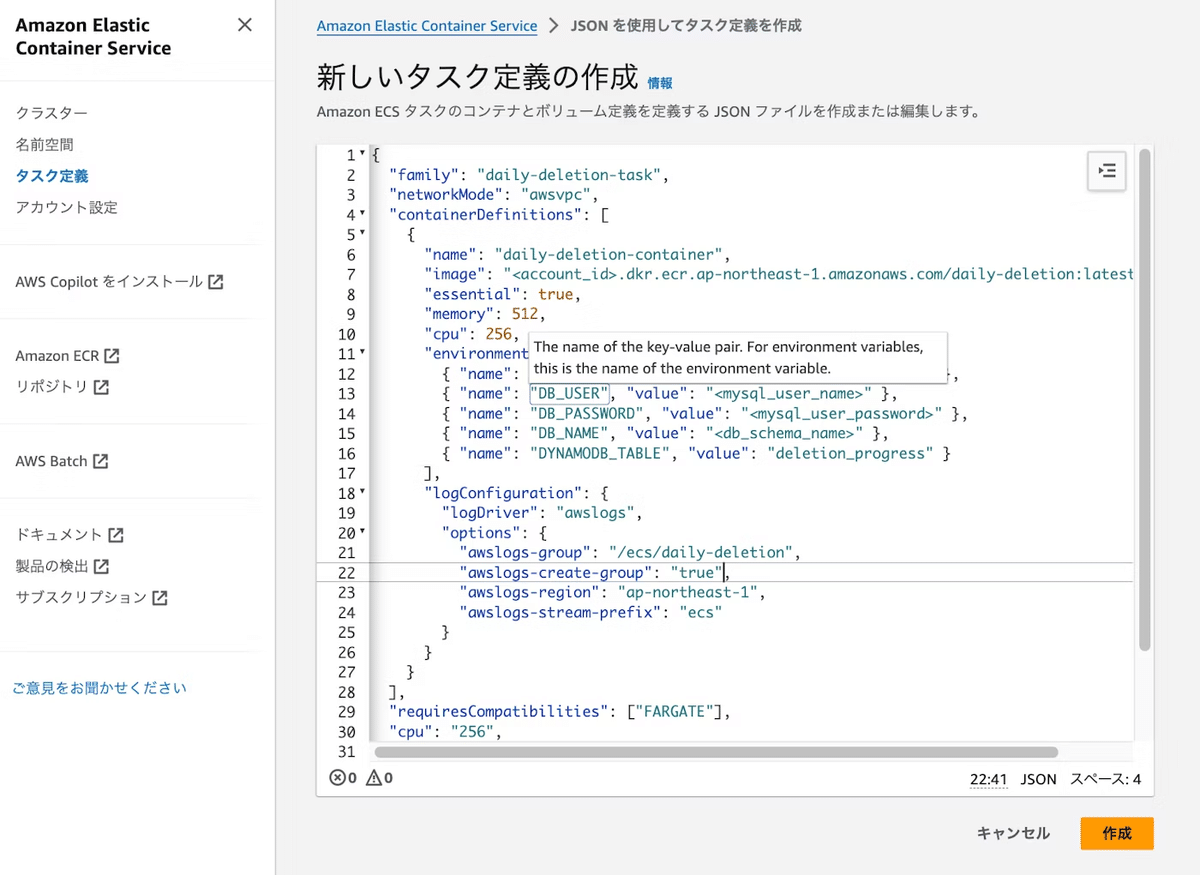Click the "ap-northeast-1" region value on line 23
Viewport: 1200px width, 875px height.
689,592
